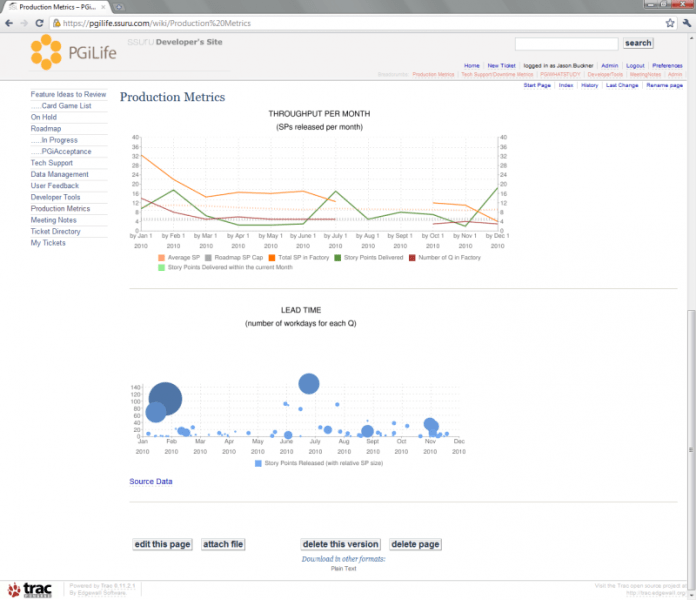696x600 pixels.
Task: Open a new browser tab
Action: tap(119, 7)
